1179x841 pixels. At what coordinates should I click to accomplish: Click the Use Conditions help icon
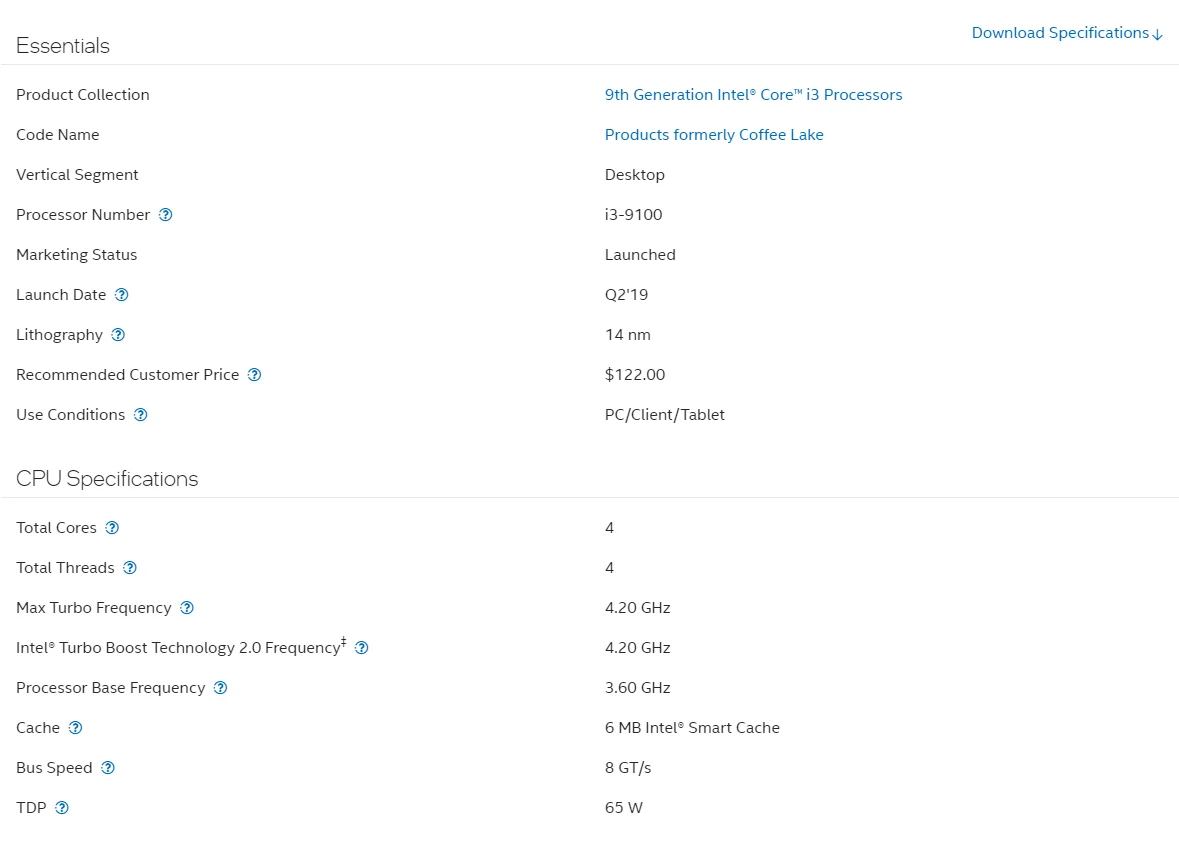click(x=141, y=415)
